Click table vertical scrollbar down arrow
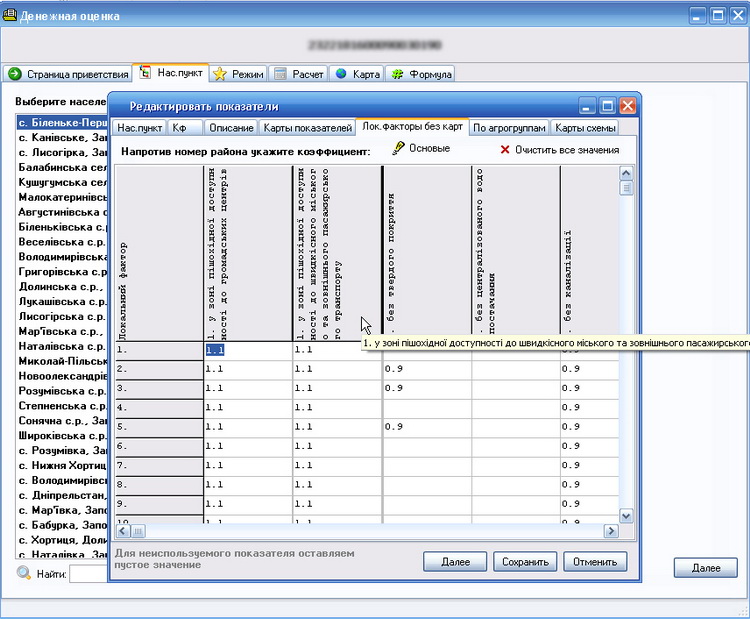Viewport: 750px width, 619px height. point(626,516)
